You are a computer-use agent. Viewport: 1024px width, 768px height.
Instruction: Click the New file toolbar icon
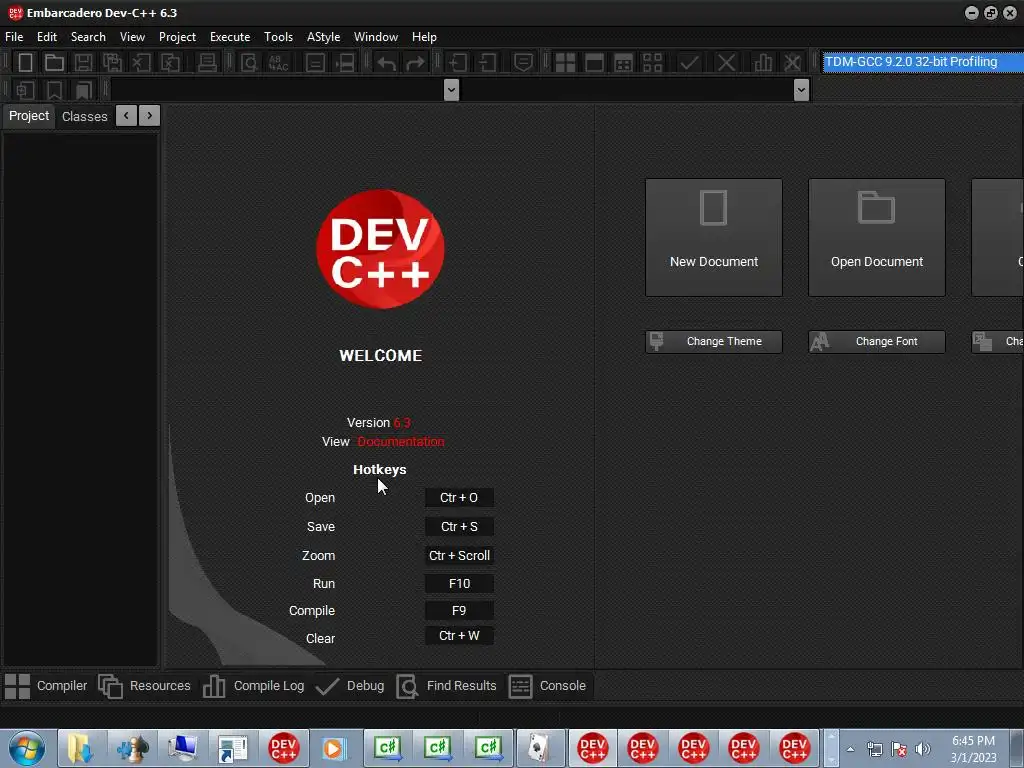[25, 63]
